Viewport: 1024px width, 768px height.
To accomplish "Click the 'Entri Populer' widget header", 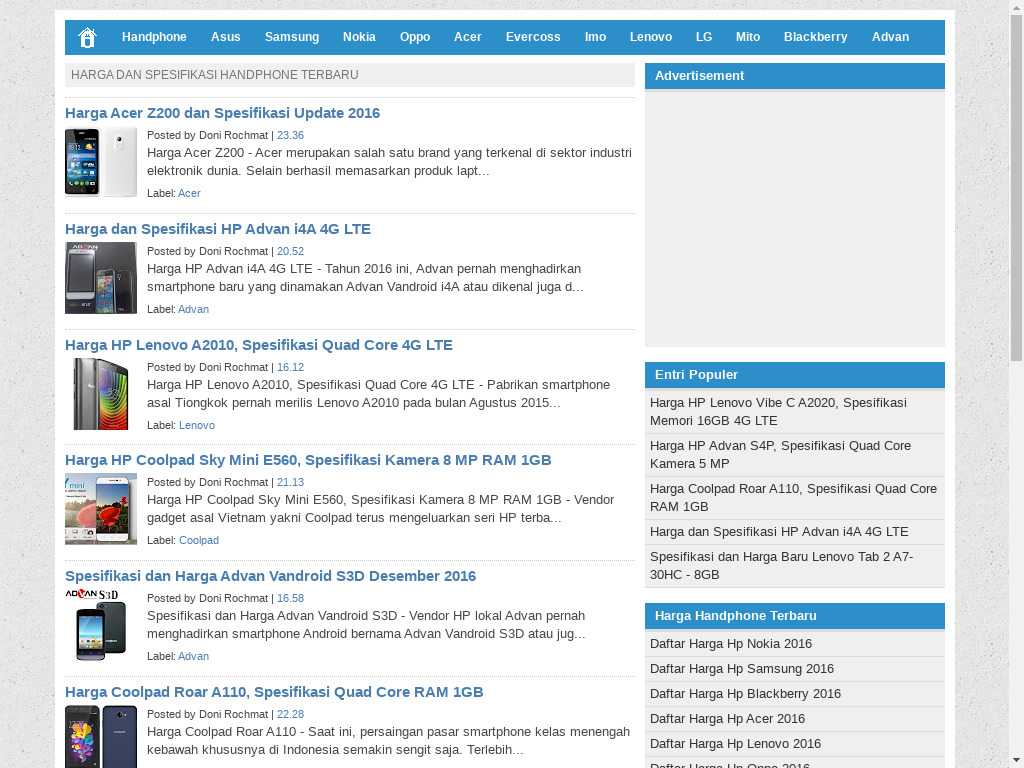I will (794, 375).
